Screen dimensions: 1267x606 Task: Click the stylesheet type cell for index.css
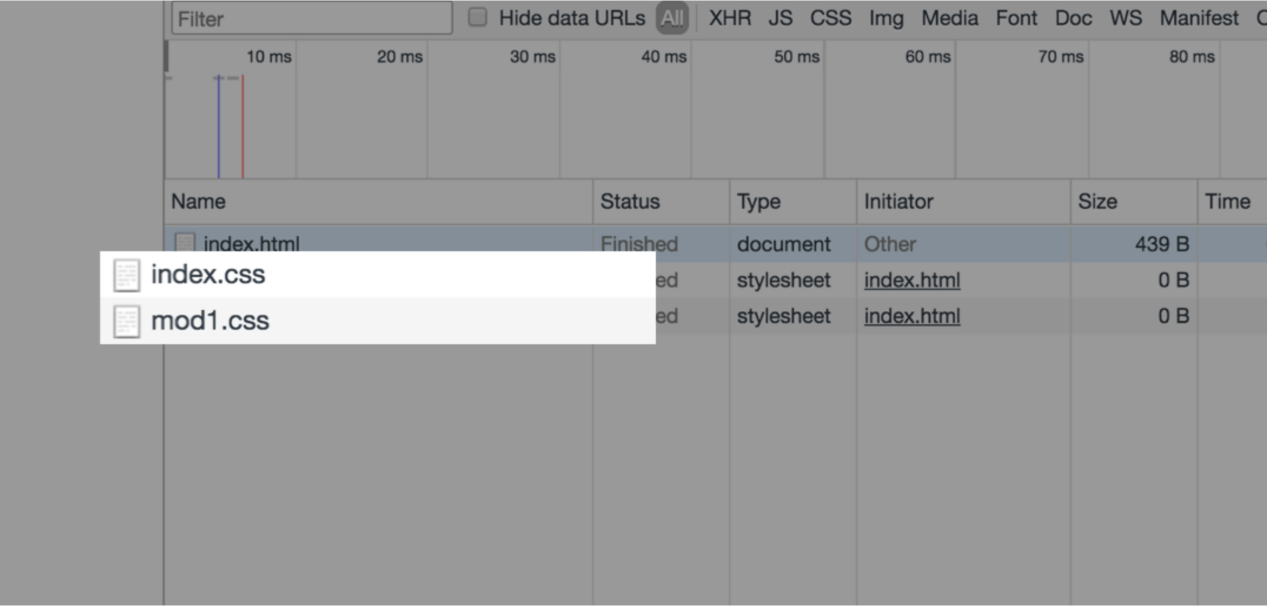784,280
